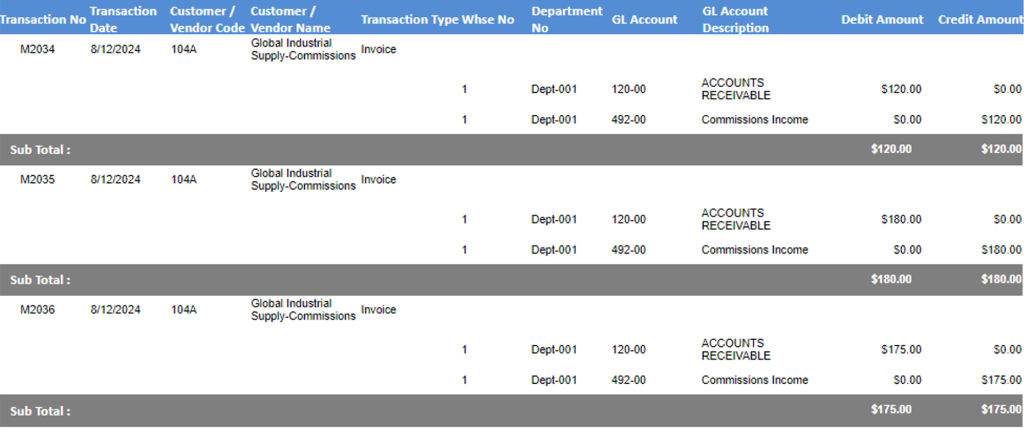Click the Department No column header
The height and width of the screenshot is (428, 1024).
coord(567,20)
